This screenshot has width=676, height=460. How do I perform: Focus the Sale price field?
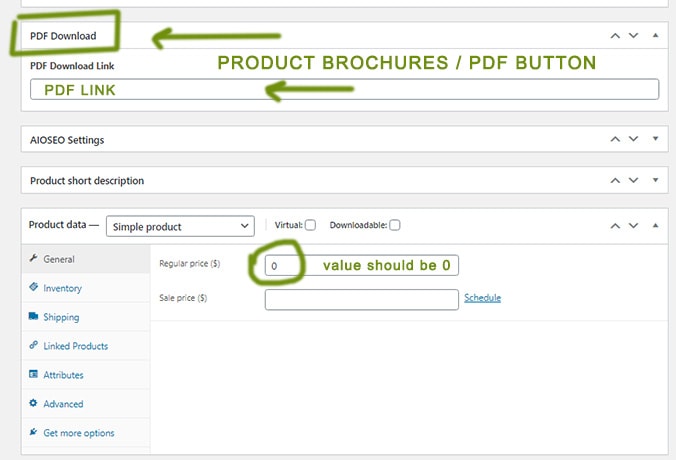pyautogui.click(x=361, y=299)
